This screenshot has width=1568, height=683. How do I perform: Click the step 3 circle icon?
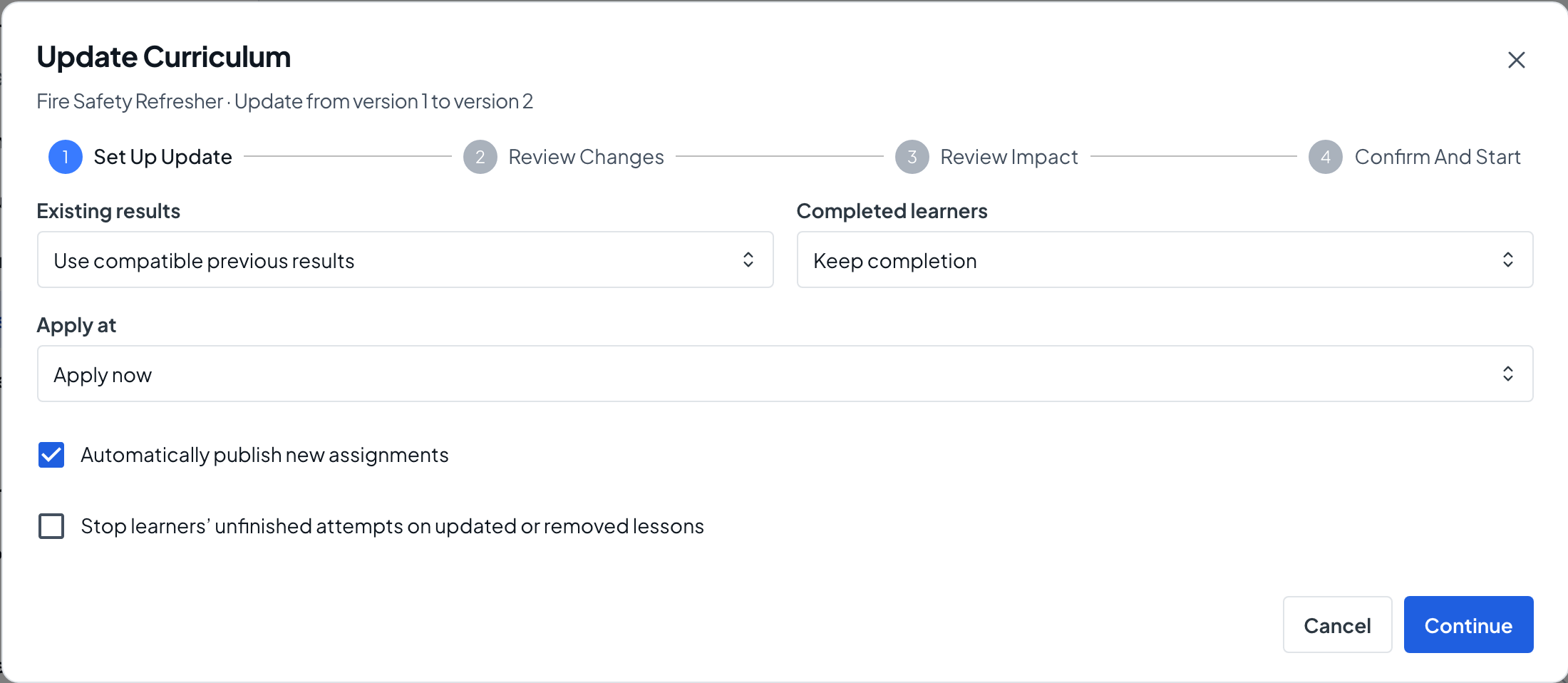[912, 157]
